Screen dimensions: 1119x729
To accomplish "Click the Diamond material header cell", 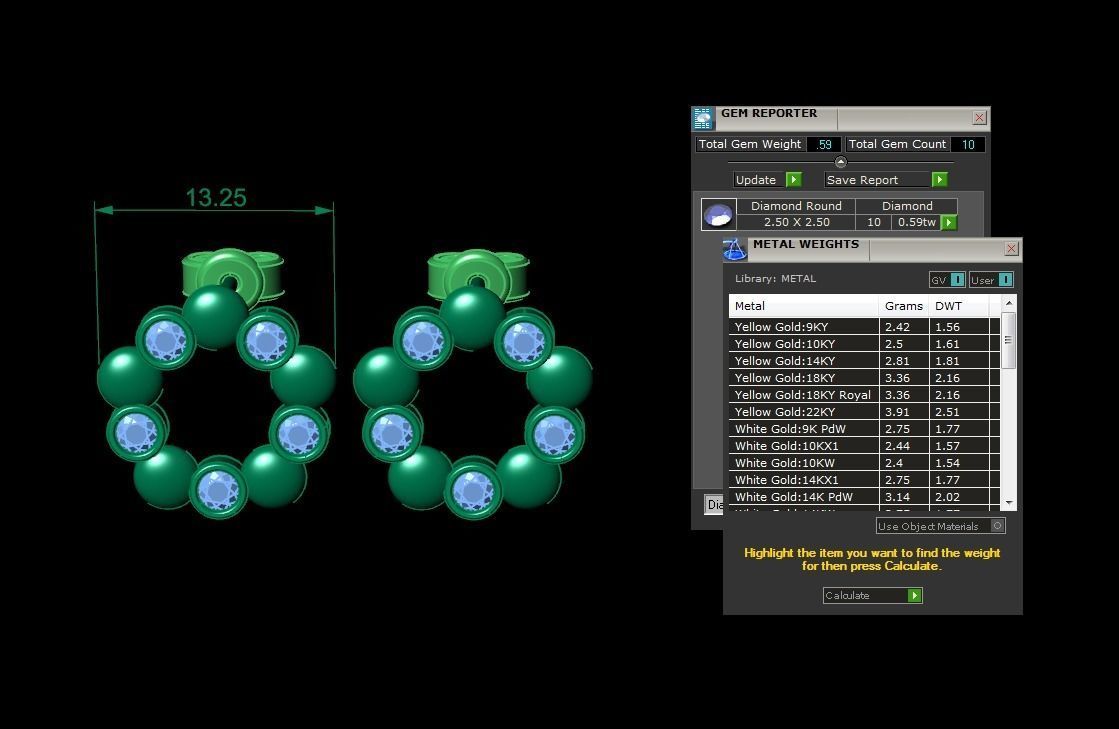I will 906,206.
